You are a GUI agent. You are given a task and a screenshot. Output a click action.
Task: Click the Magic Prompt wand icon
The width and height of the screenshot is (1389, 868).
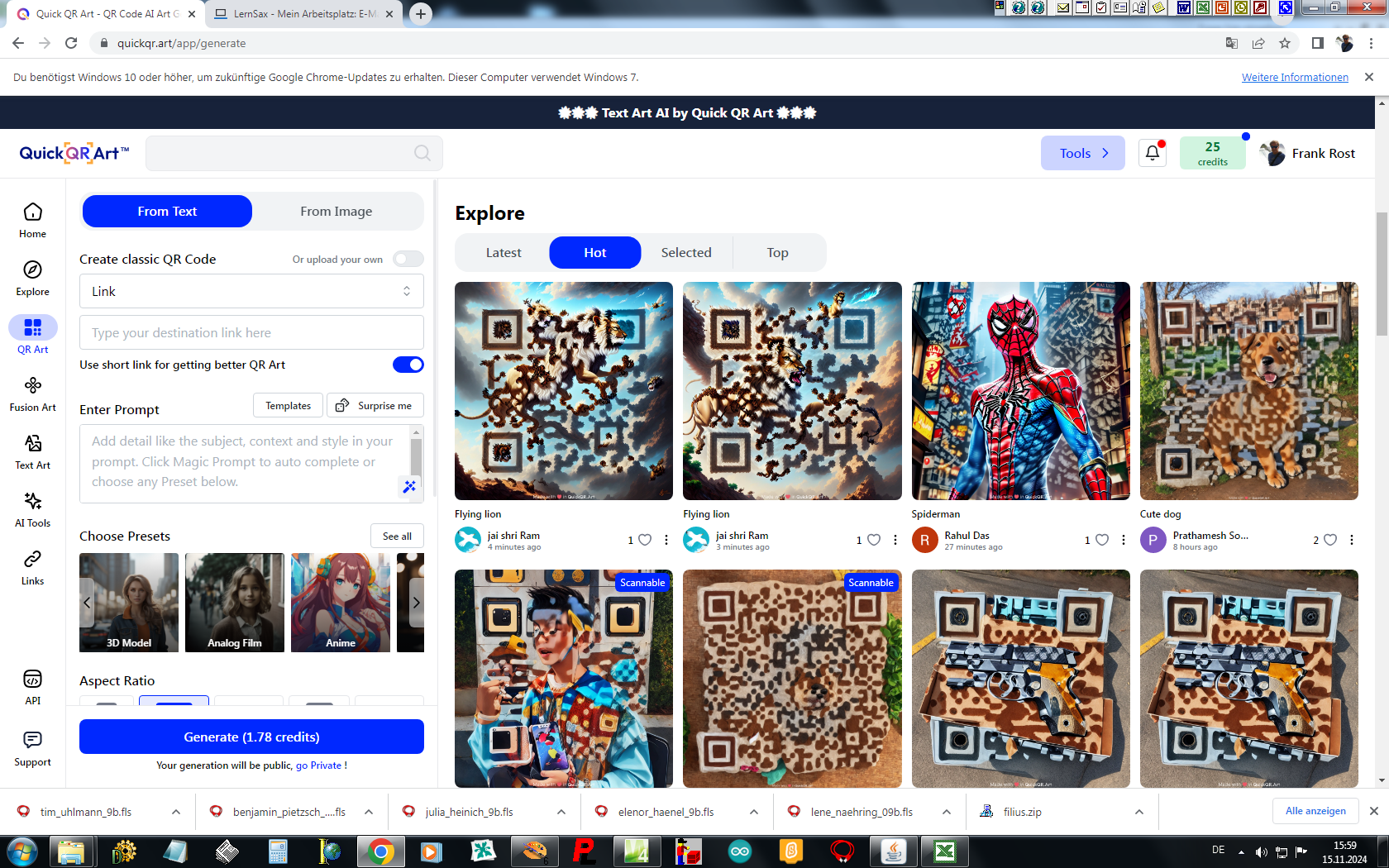[x=409, y=486]
